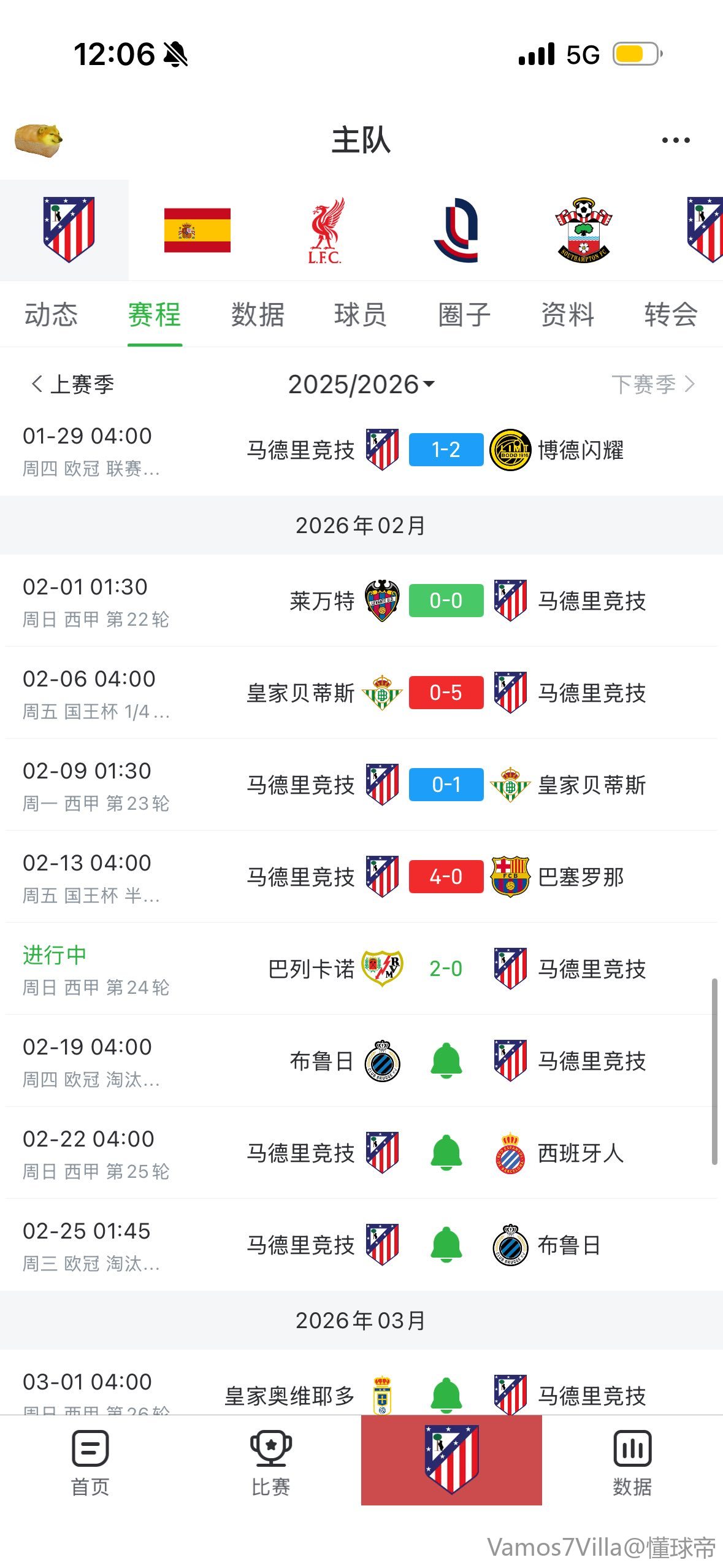Screen dimensions: 723x1568
Task: Go to 下赛季 next season
Action: [652, 385]
